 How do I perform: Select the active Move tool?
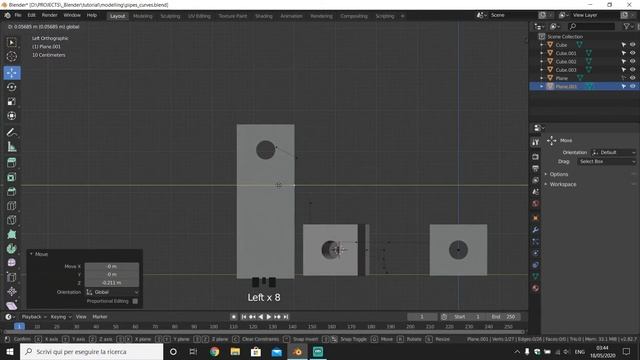coord(12,73)
